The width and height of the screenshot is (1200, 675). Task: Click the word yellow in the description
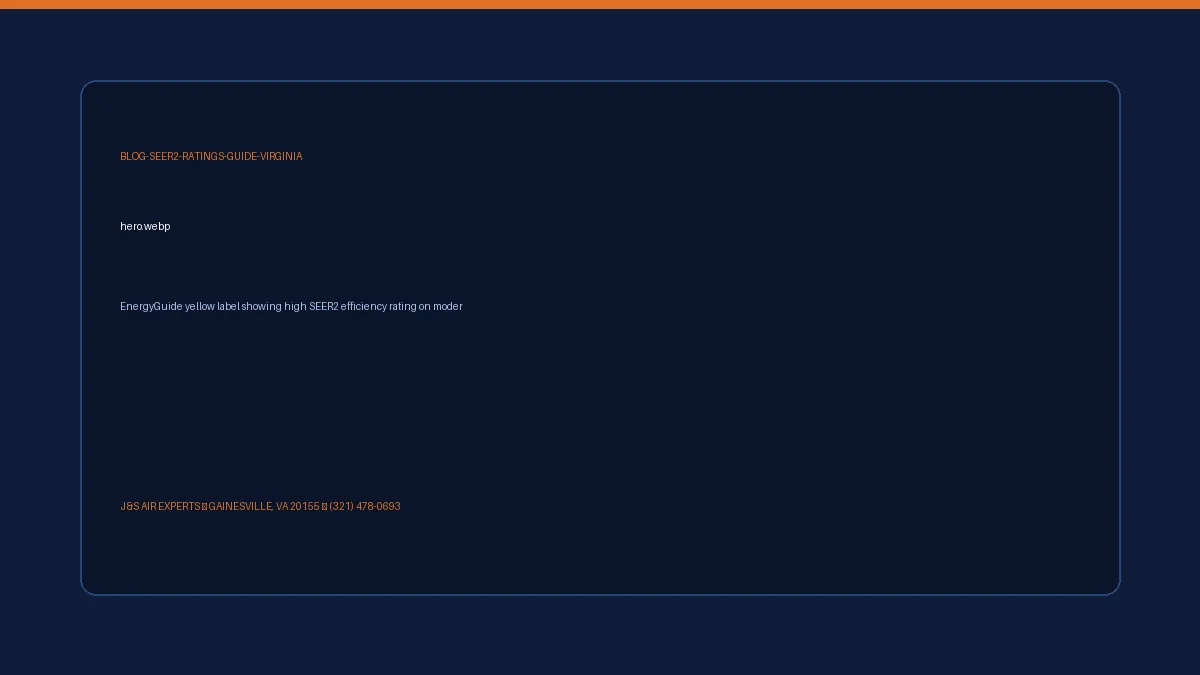tap(200, 307)
